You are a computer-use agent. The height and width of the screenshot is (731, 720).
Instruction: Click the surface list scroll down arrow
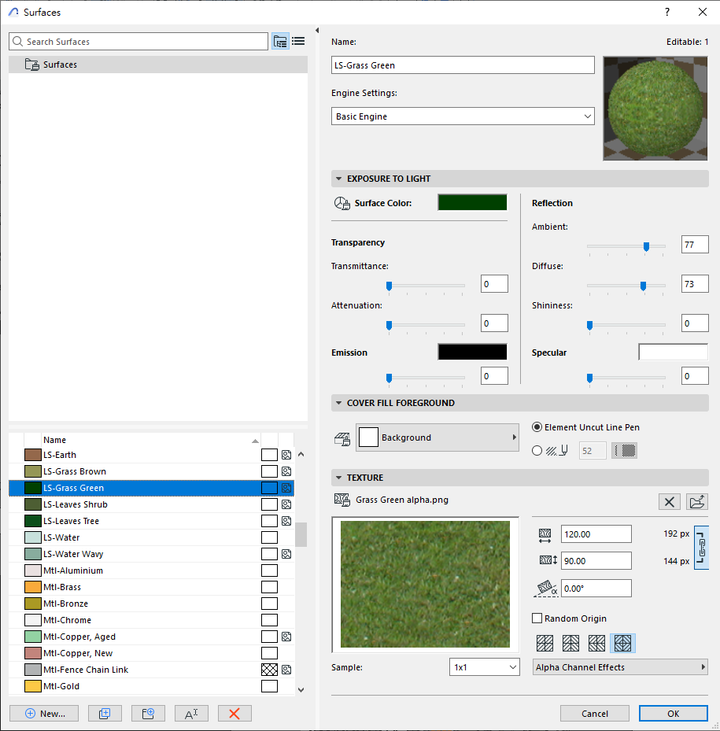pos(301,690)
